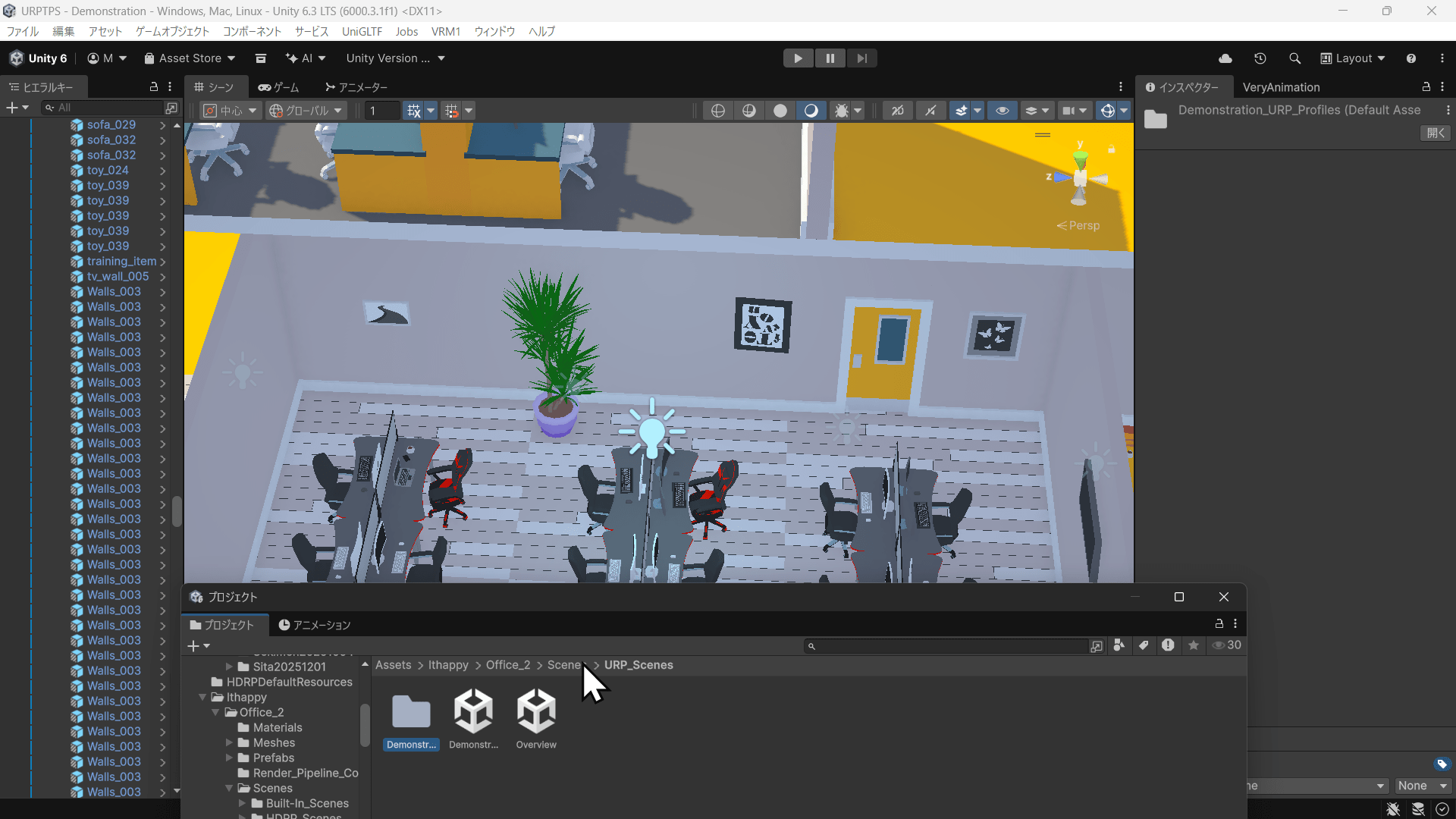
Task: Select the unlit draw mode sphere
Action: click(811, 111)
